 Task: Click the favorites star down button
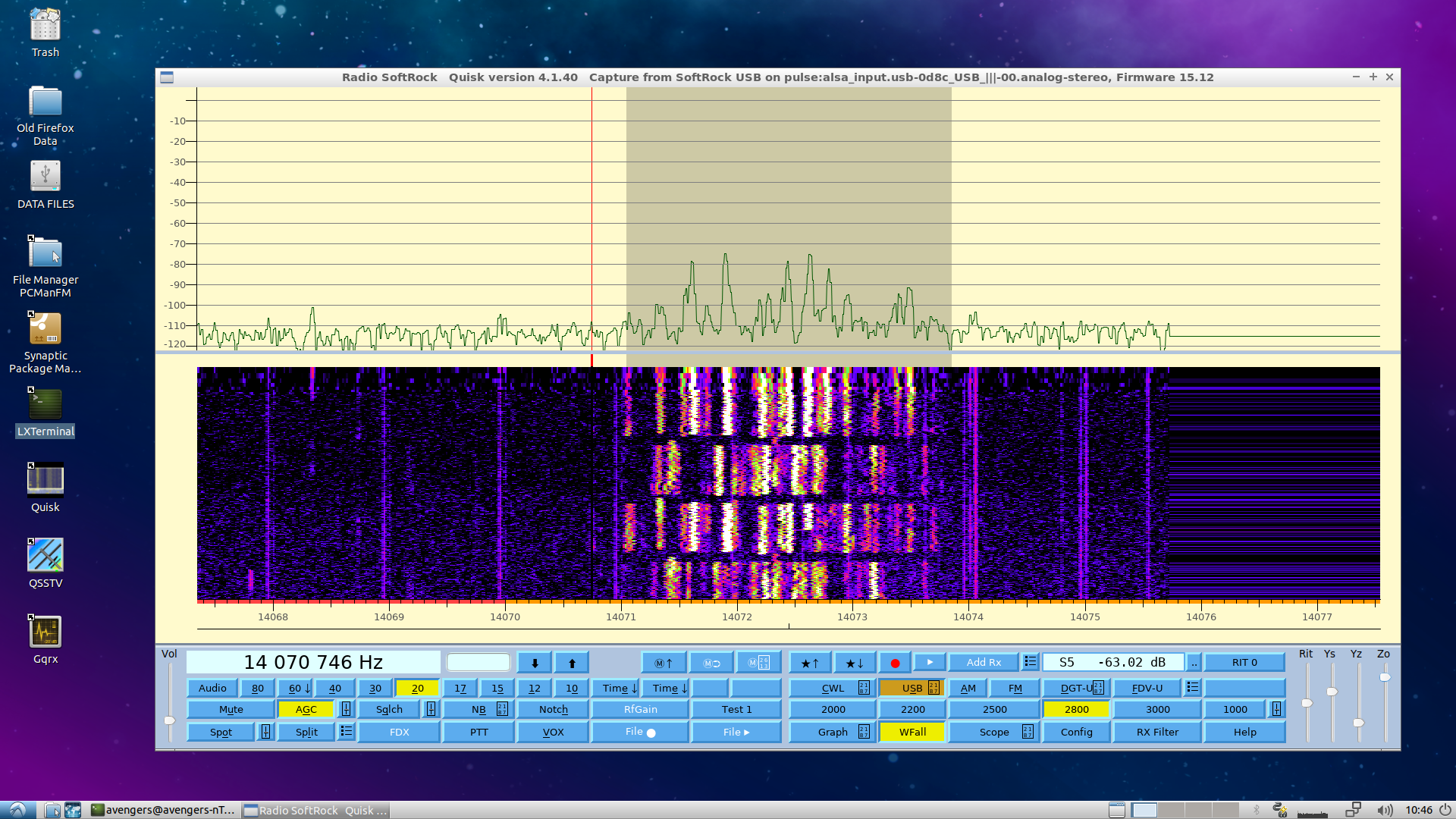tap(854, 663)
